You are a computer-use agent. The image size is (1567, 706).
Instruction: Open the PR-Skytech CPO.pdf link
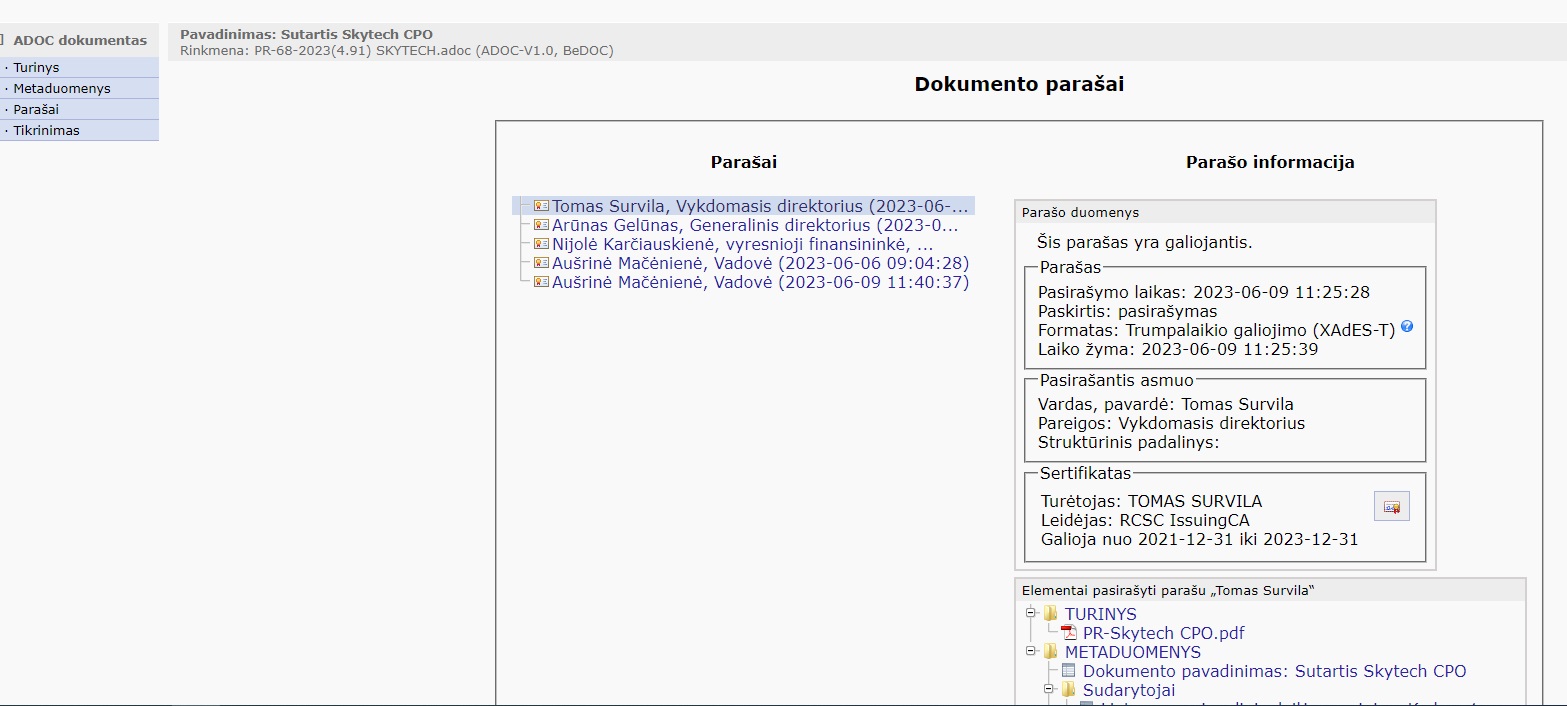[1163, 633]
